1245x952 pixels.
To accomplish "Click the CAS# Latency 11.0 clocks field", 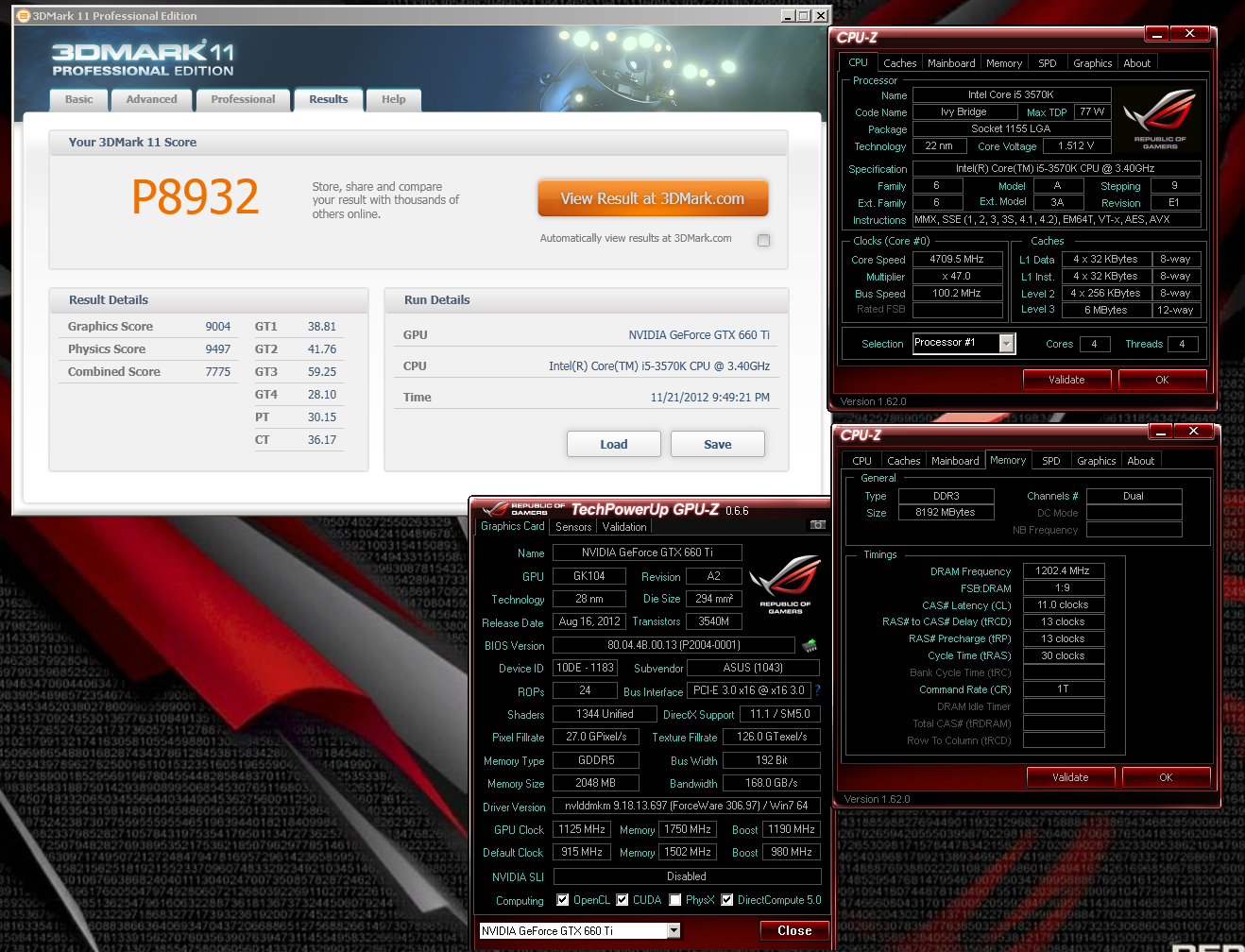I will click(x=1063, y=604).
